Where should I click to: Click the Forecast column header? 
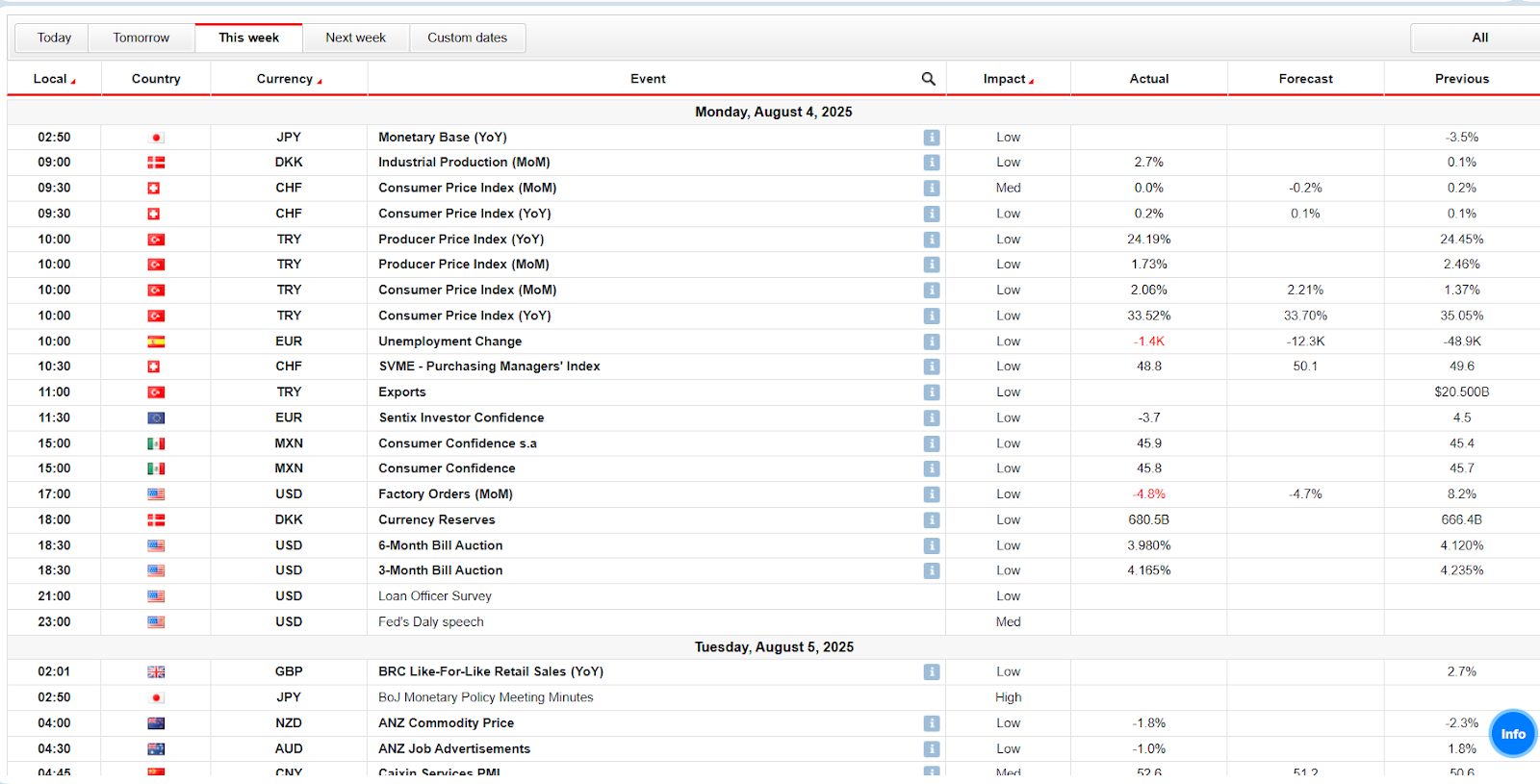point(1306,79)
